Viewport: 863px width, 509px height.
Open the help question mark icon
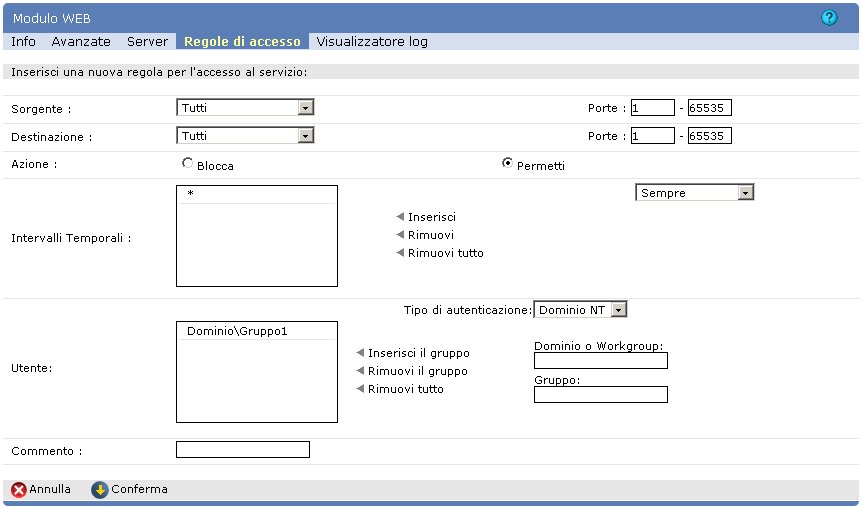coord(829,18)
